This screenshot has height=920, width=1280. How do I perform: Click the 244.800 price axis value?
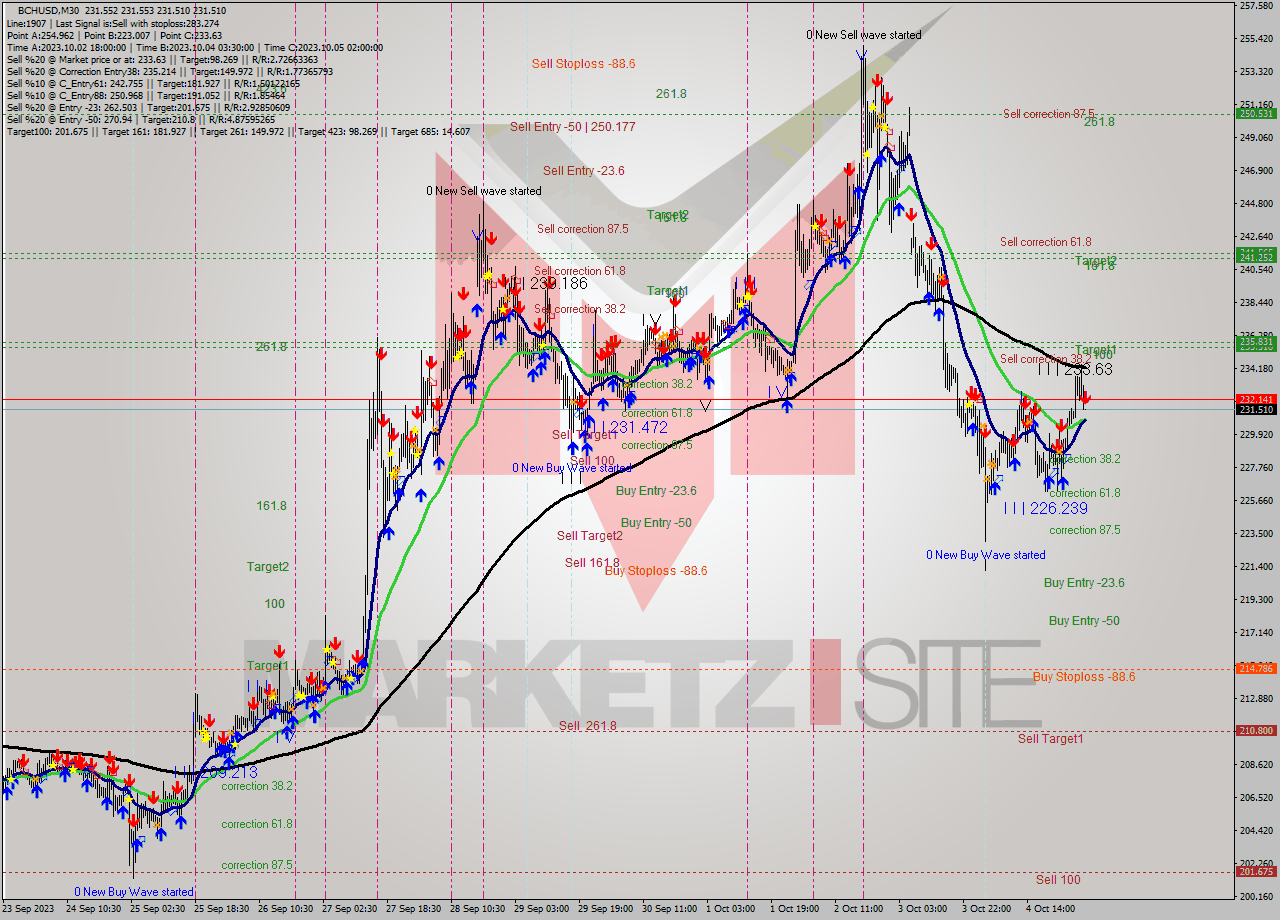1256,204
